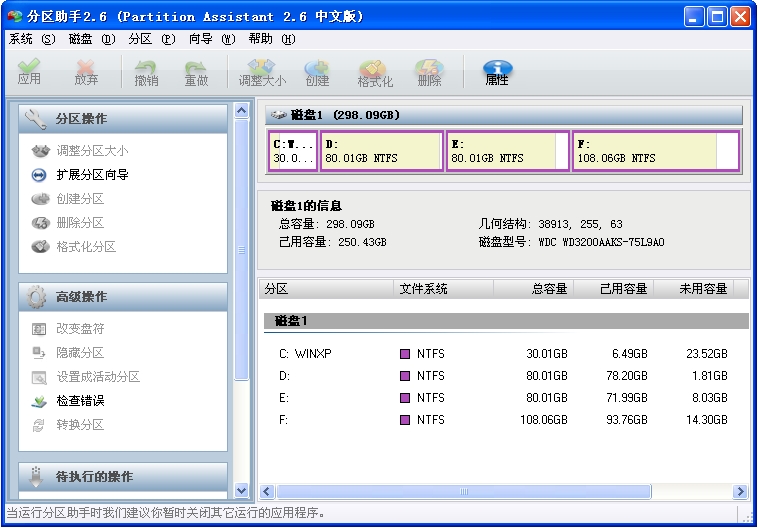Image resolution: width=758 pixels, height=528 pixels.
Task: Open the 系统(S) menu
Action: coord(32,39)
